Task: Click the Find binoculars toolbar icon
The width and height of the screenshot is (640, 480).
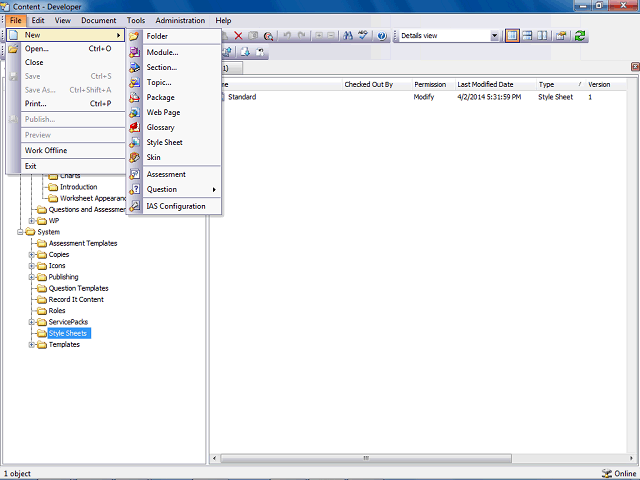Action: coord(348,36)
